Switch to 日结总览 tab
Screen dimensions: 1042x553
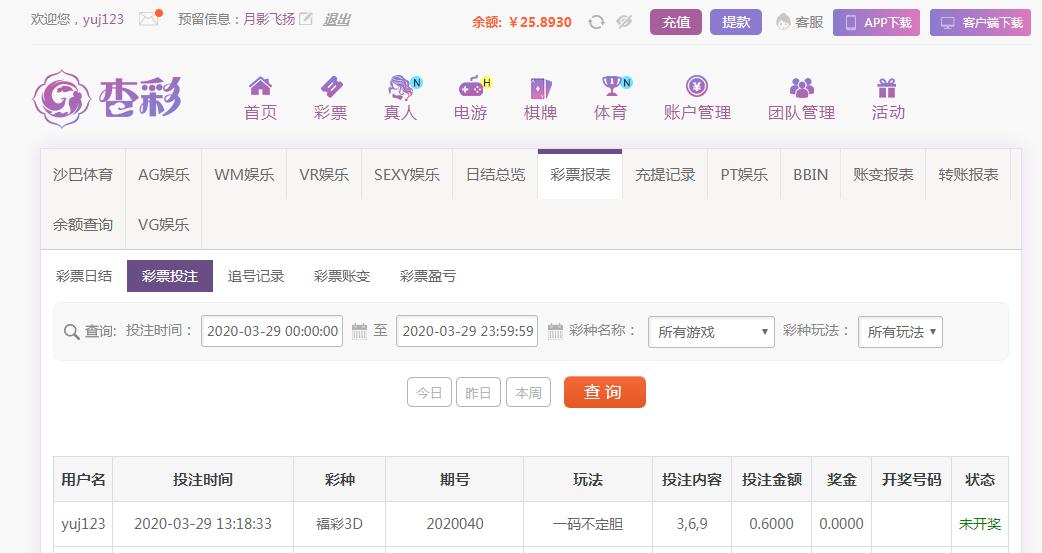click(495, 175)
